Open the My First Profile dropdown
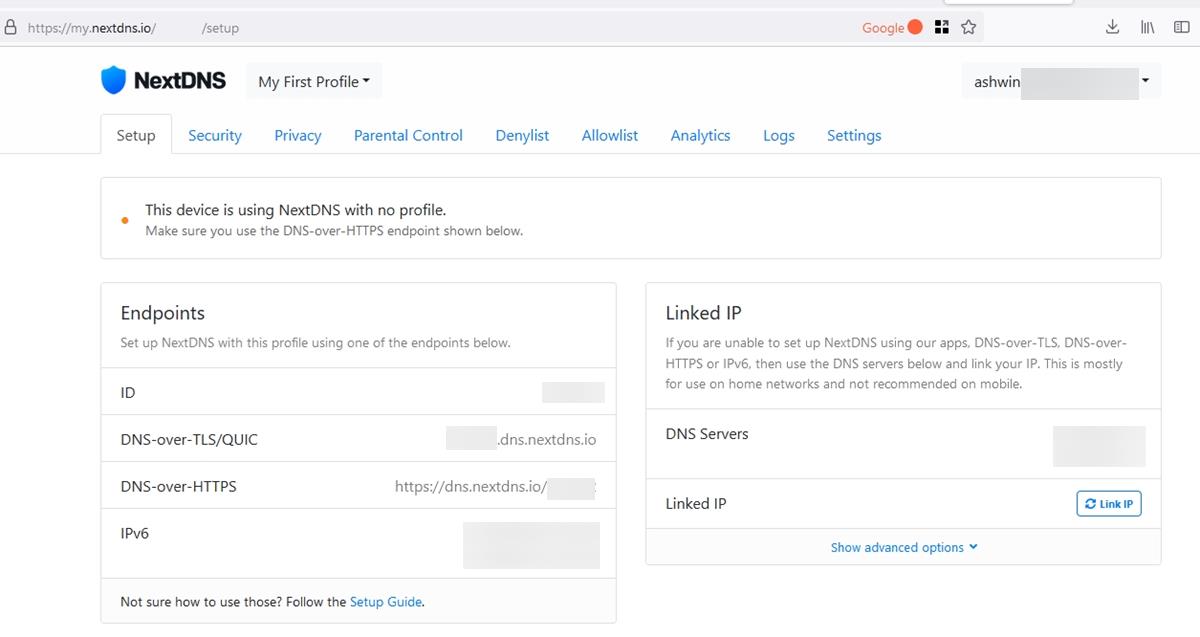 coord(314,82)
